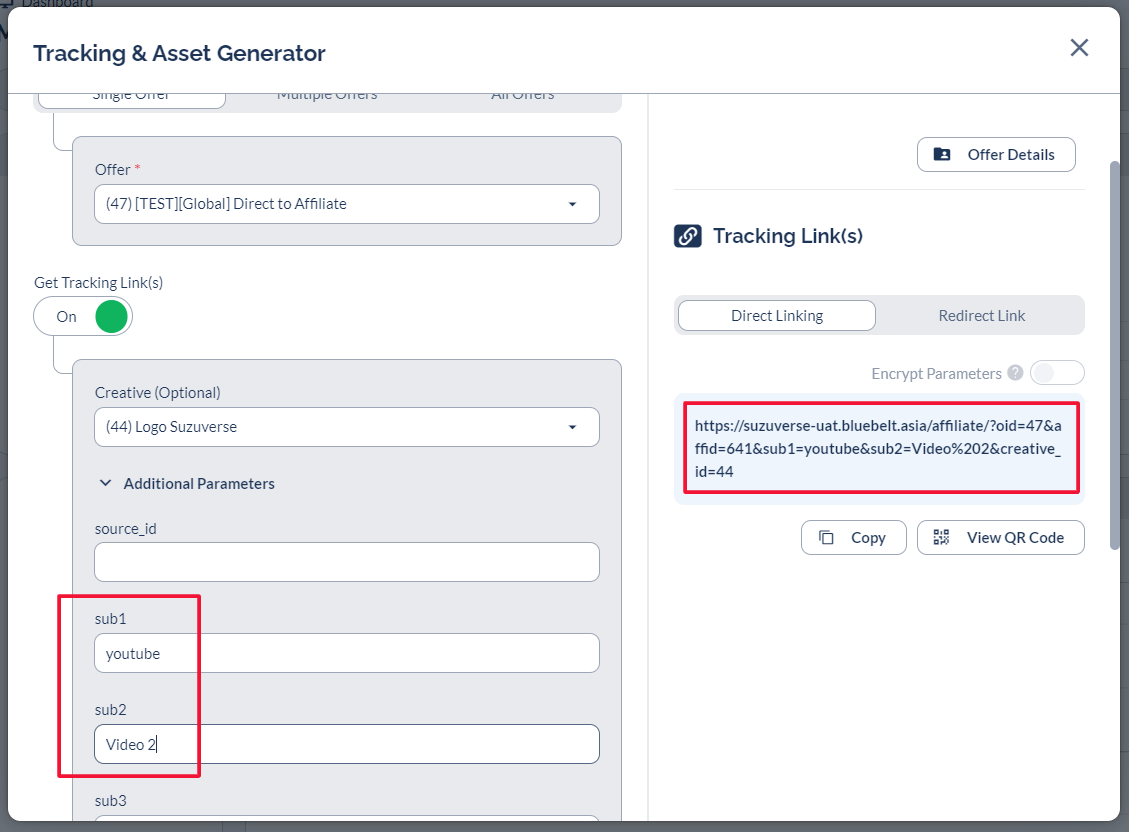
Task: Click the sub1 field containing youtube
Action: point(346,654)
